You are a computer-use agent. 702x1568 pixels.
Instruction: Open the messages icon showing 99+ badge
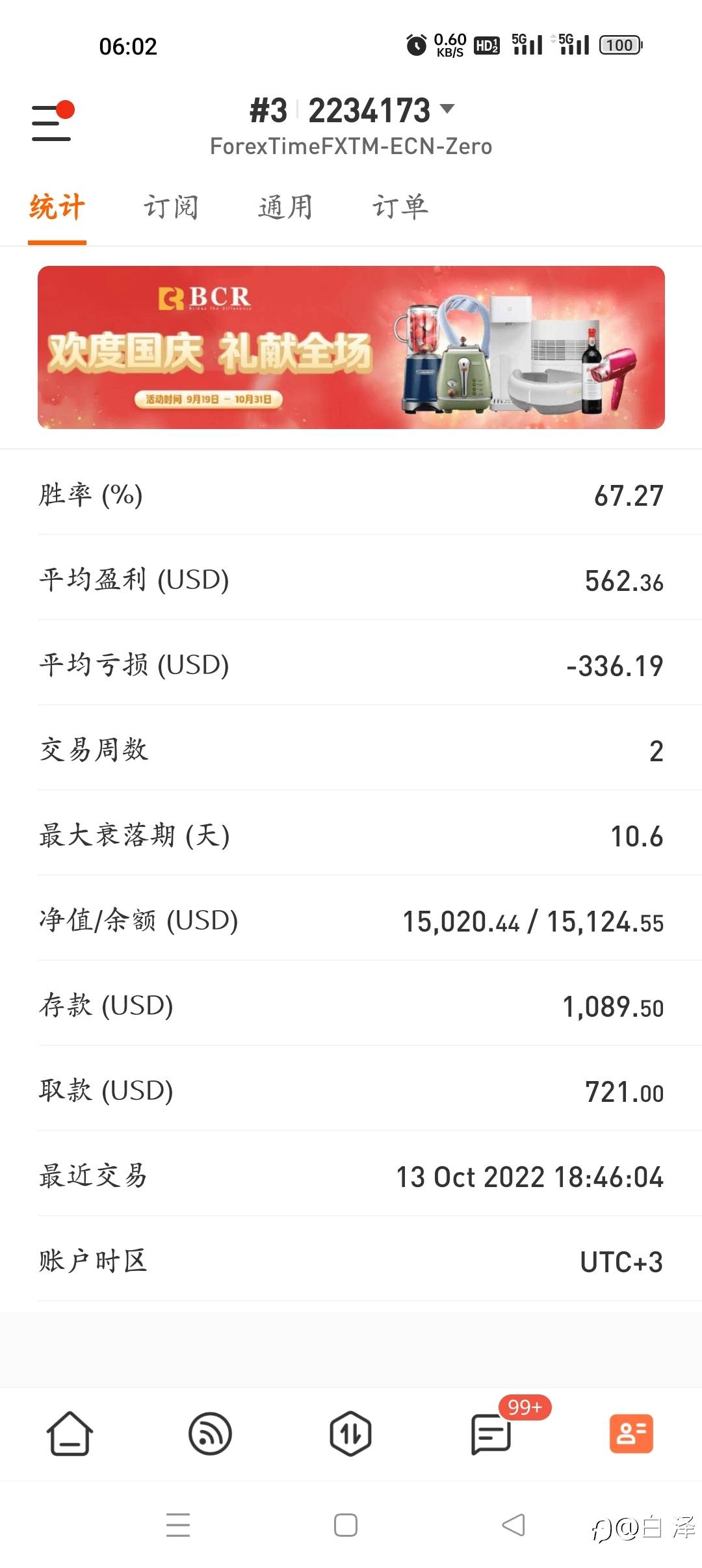coord(492,1433)
